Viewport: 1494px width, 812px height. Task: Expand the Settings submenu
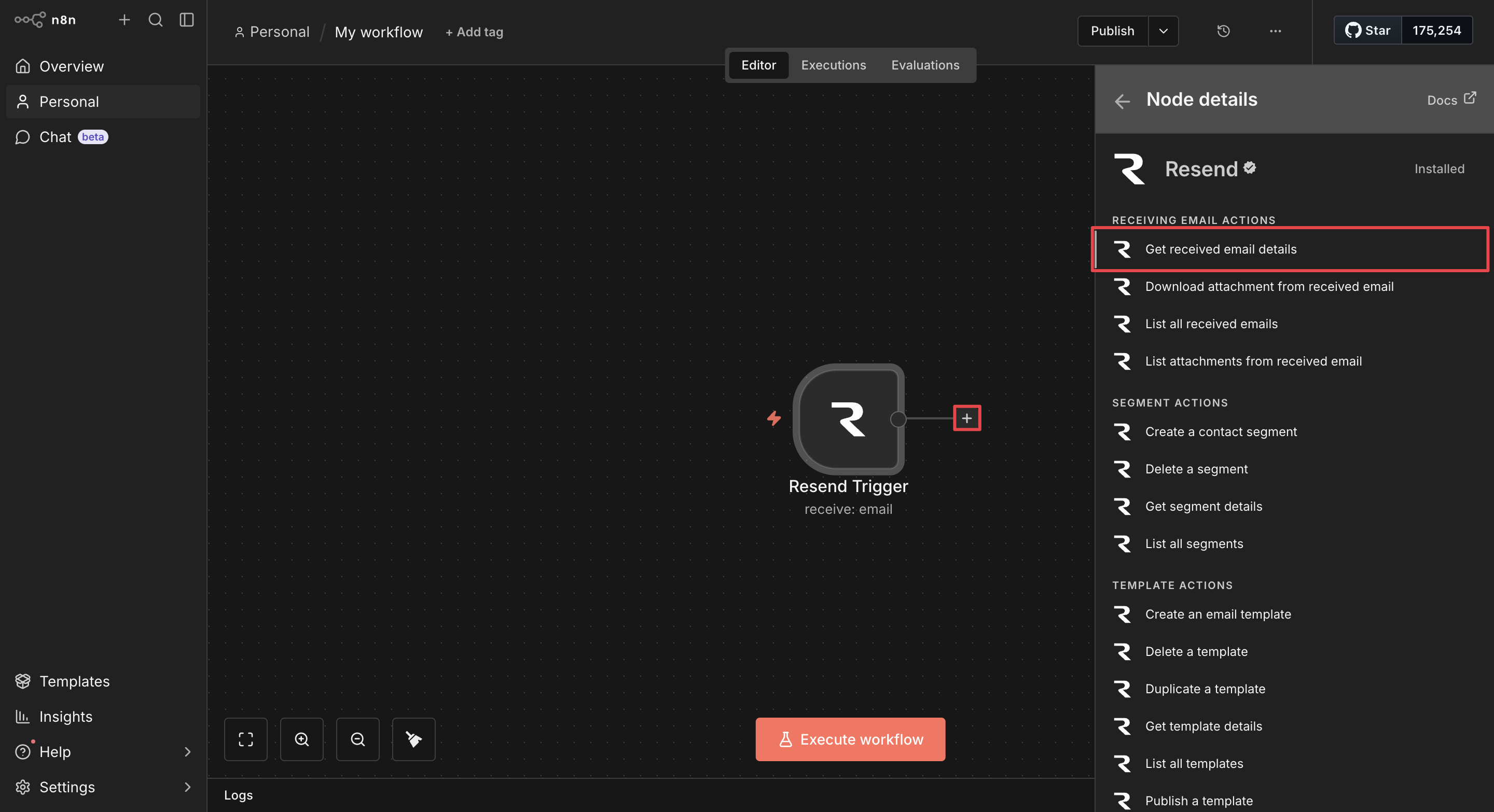pos(187,787)
